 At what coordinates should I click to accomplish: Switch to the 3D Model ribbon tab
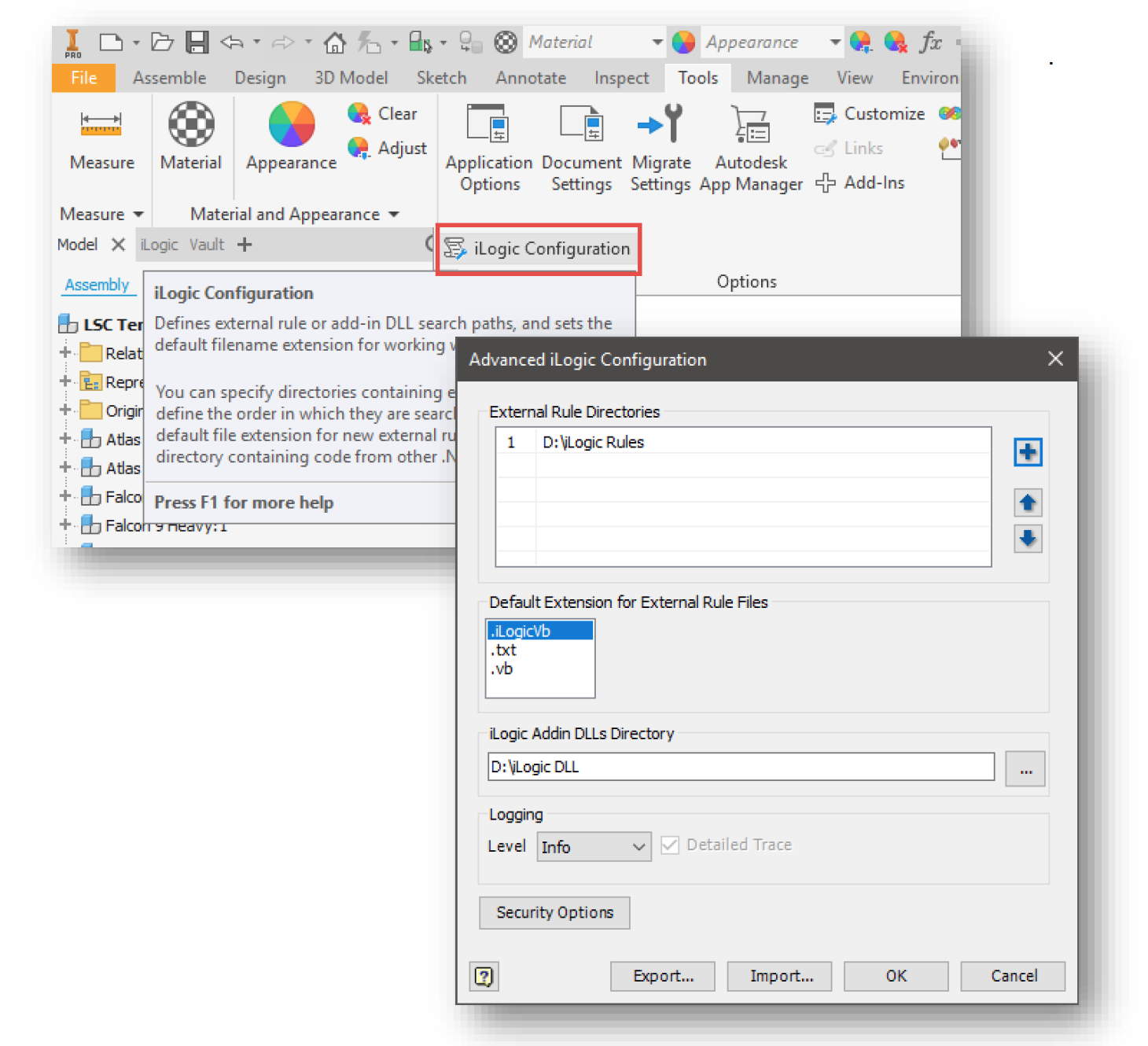coord(351,78)
